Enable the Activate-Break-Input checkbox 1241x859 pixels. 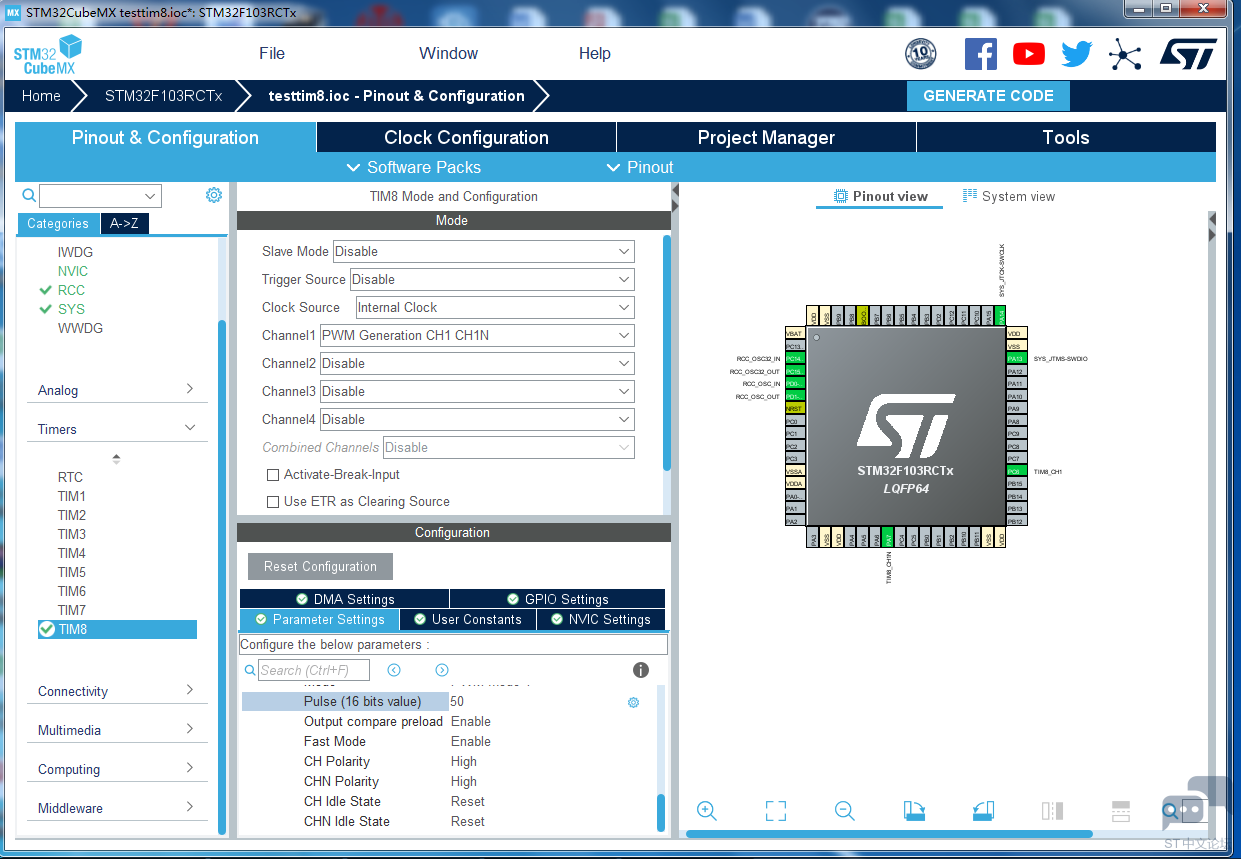273,475
